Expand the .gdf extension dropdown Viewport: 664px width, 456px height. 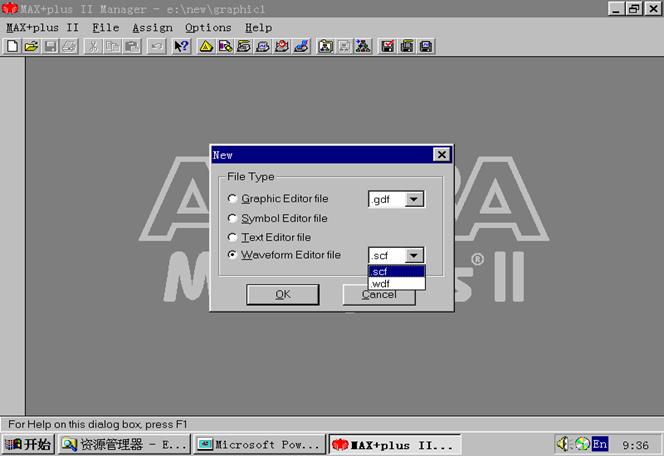point(414,199)
